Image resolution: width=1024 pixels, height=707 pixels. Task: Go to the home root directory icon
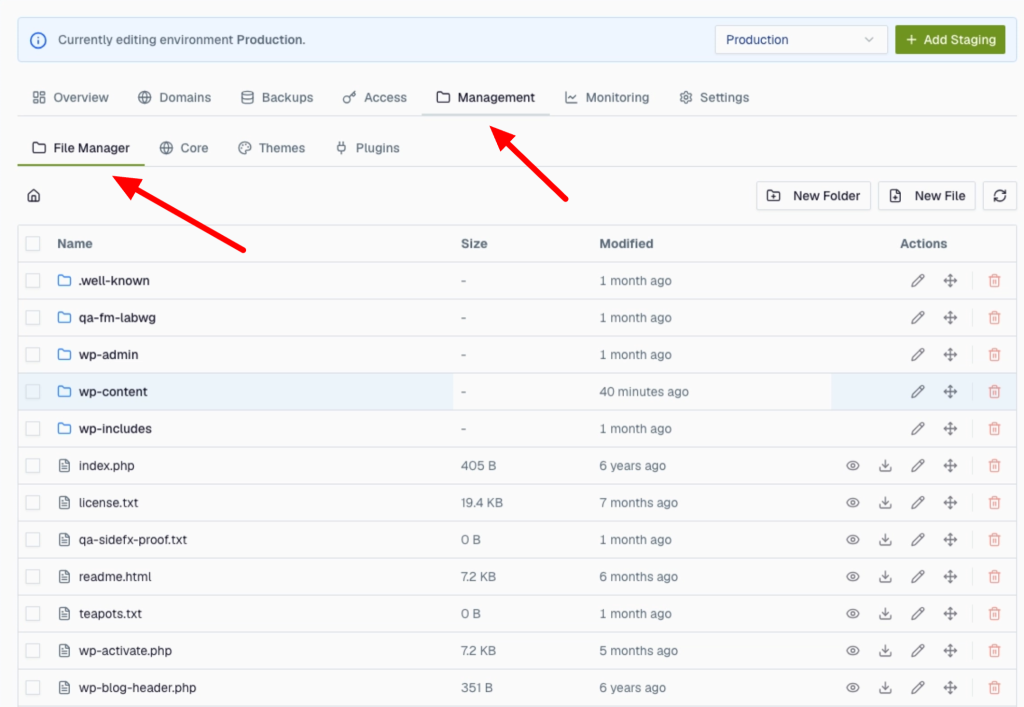[x=34, y=196]
